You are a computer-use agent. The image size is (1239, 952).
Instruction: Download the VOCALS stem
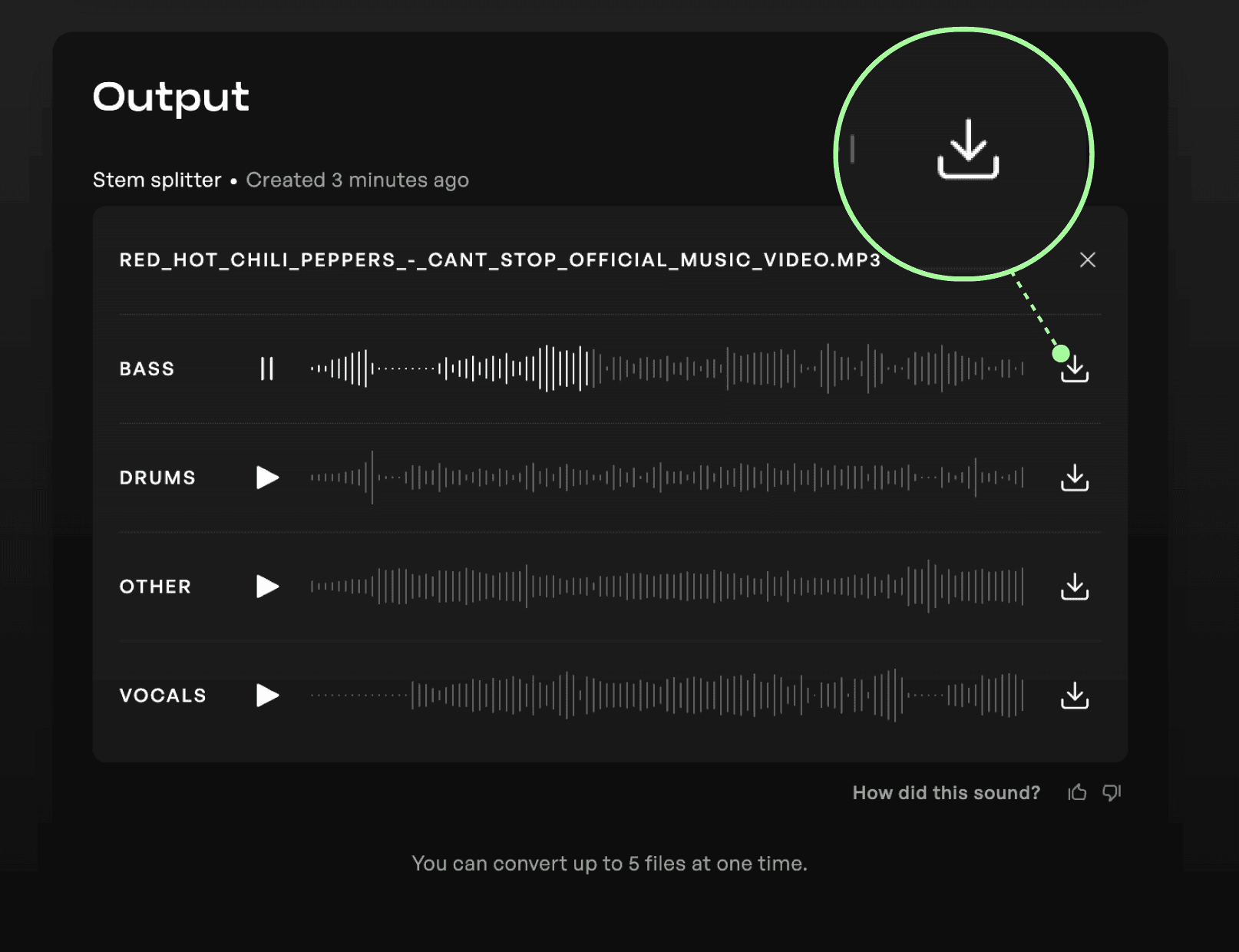click(x=1075, y=696)
